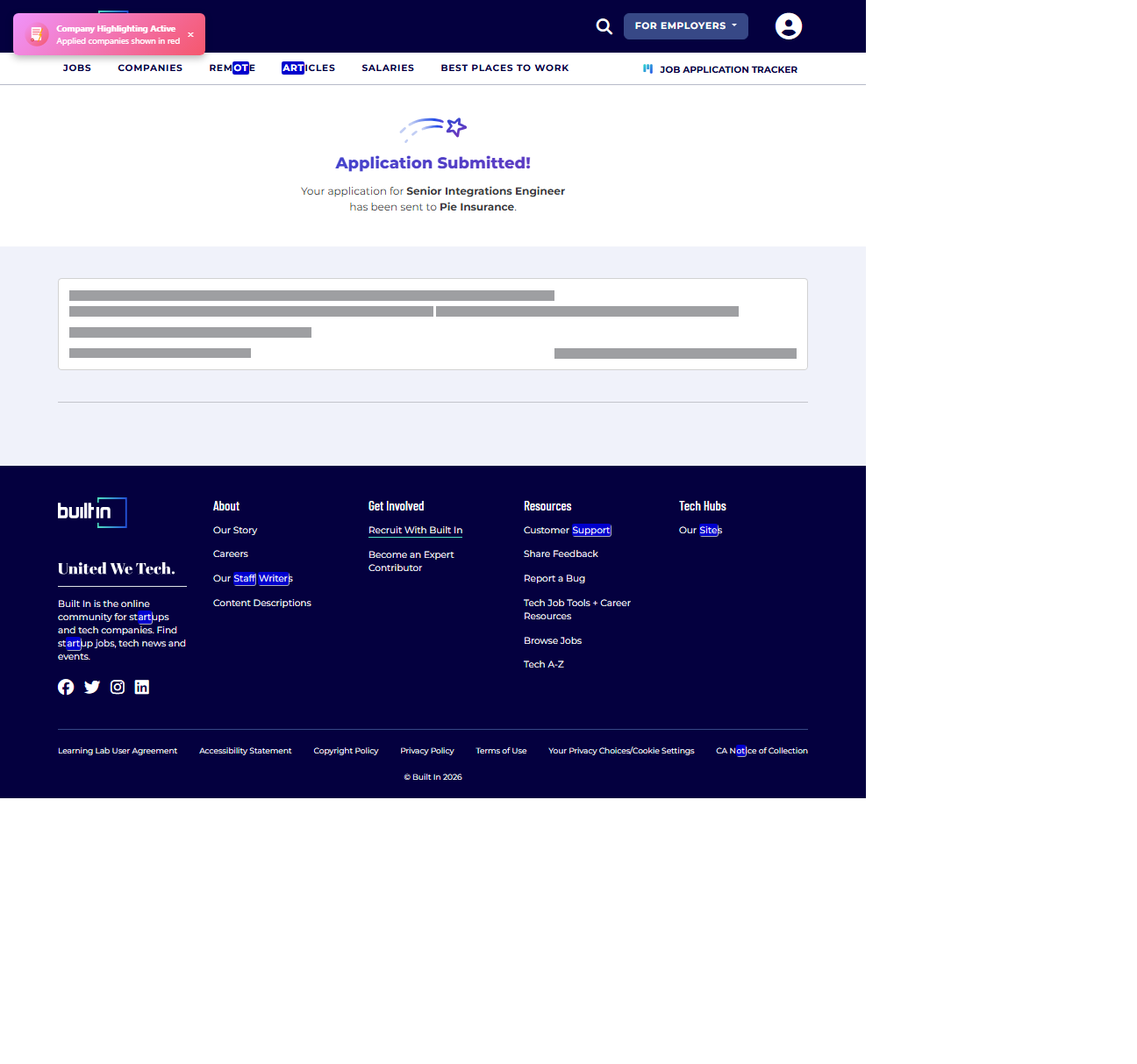
Task: Open Built In's Twitter icon
Action: click(92, 687)
